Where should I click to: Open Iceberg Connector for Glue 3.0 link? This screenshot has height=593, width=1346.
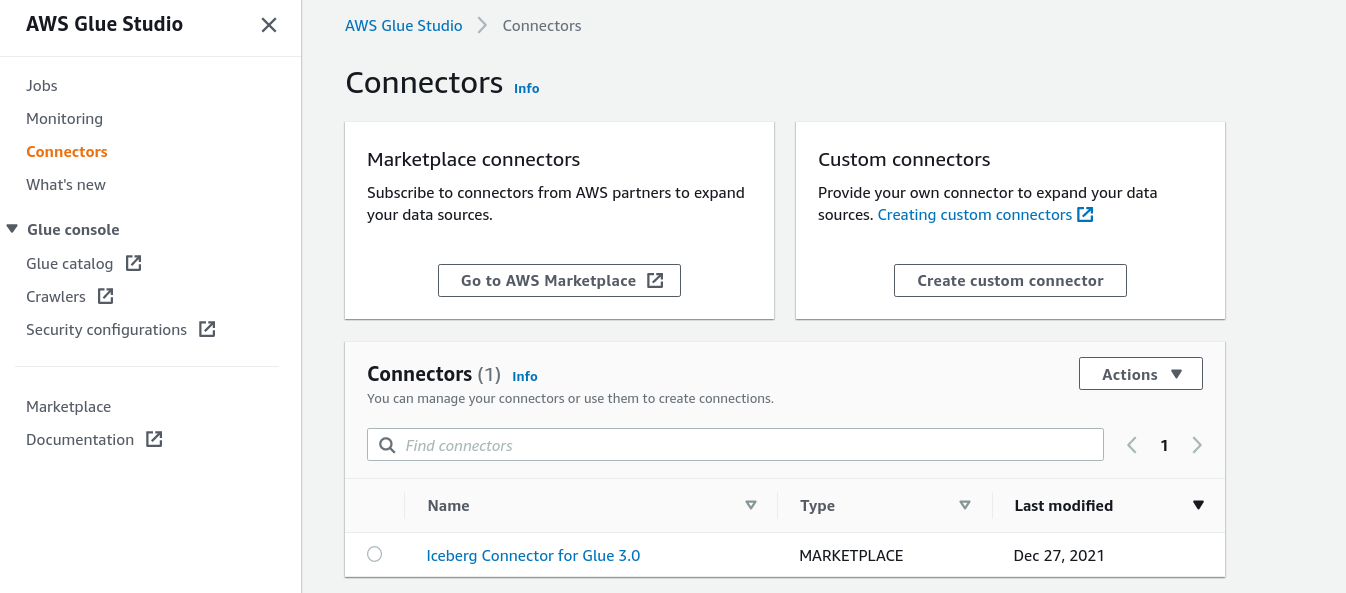tap(533, 556)
